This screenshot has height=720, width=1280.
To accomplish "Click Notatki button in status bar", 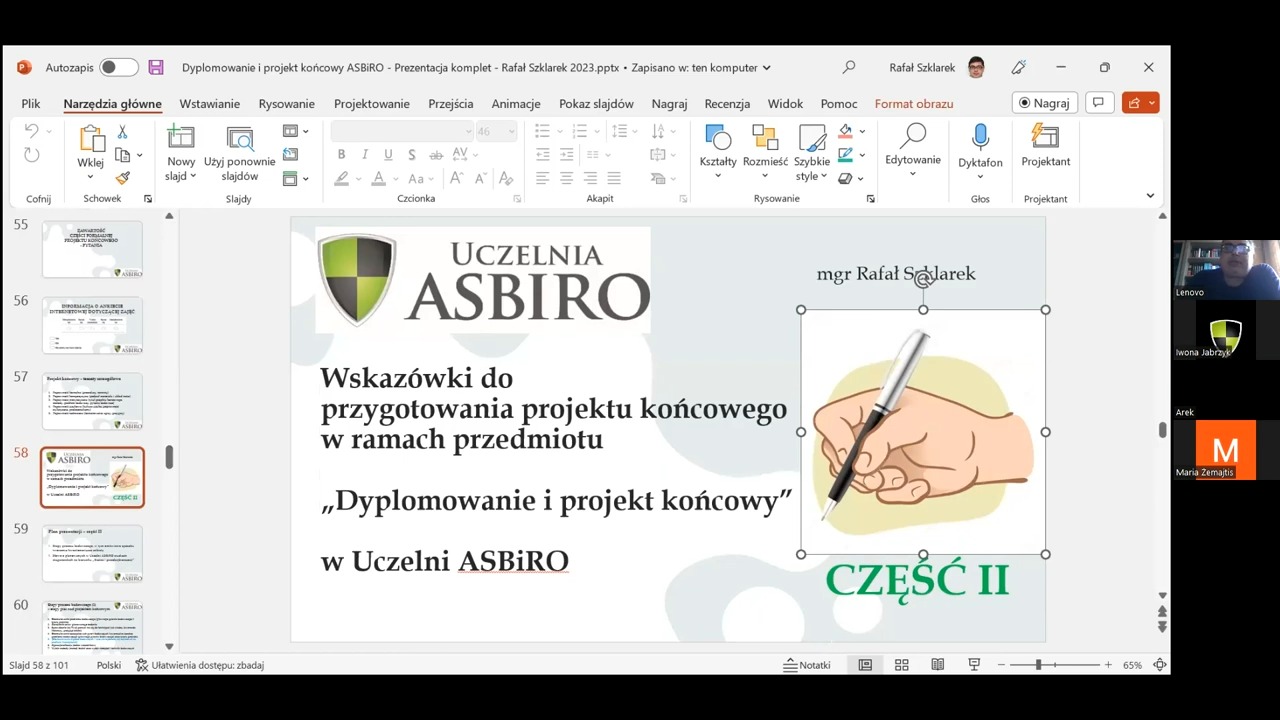I will pos(807,665).
